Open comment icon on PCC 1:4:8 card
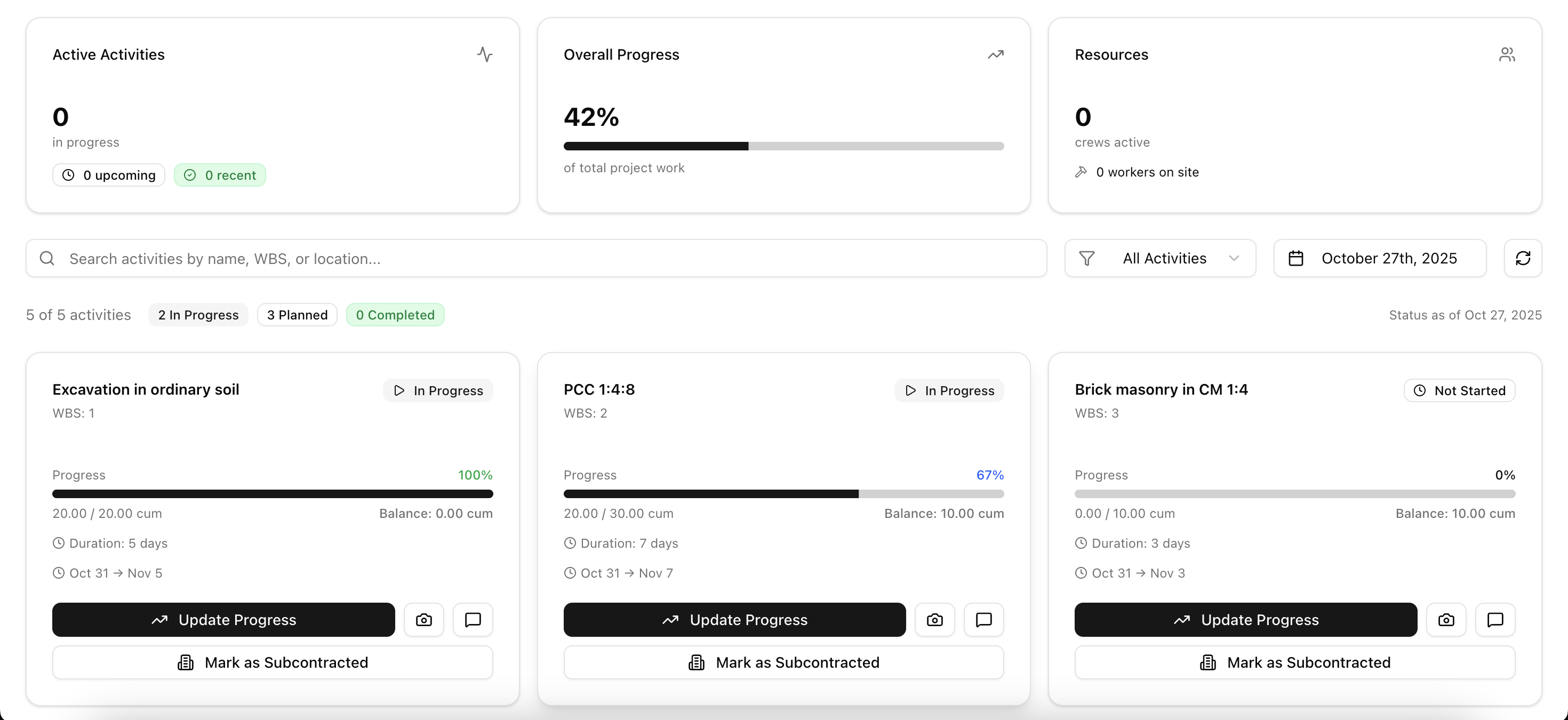Screen dimensions: 1568x720 pyautogui.click(x=983, y=620)
